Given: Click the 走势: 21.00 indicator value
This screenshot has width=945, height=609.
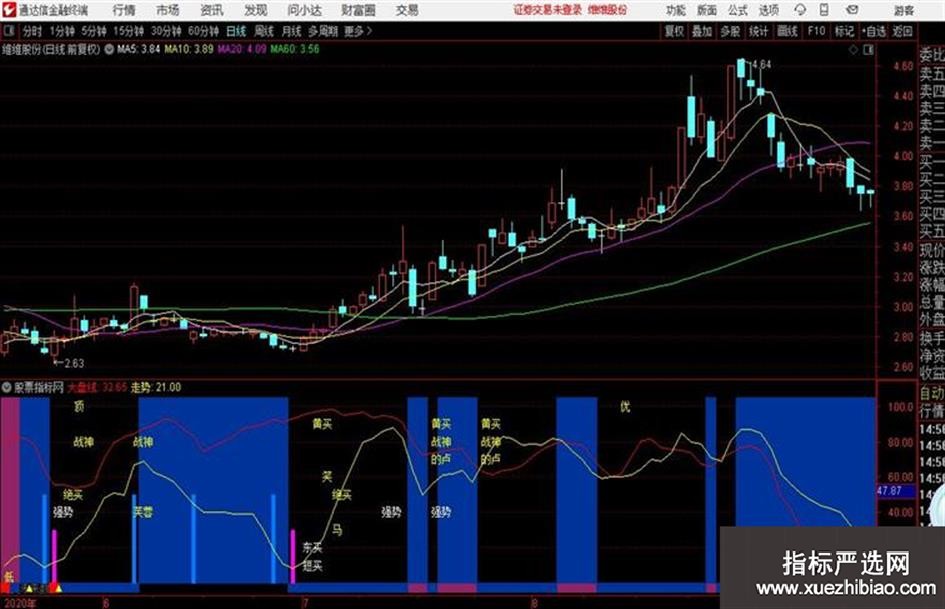Looking at the screenshot, I should 155,387.
